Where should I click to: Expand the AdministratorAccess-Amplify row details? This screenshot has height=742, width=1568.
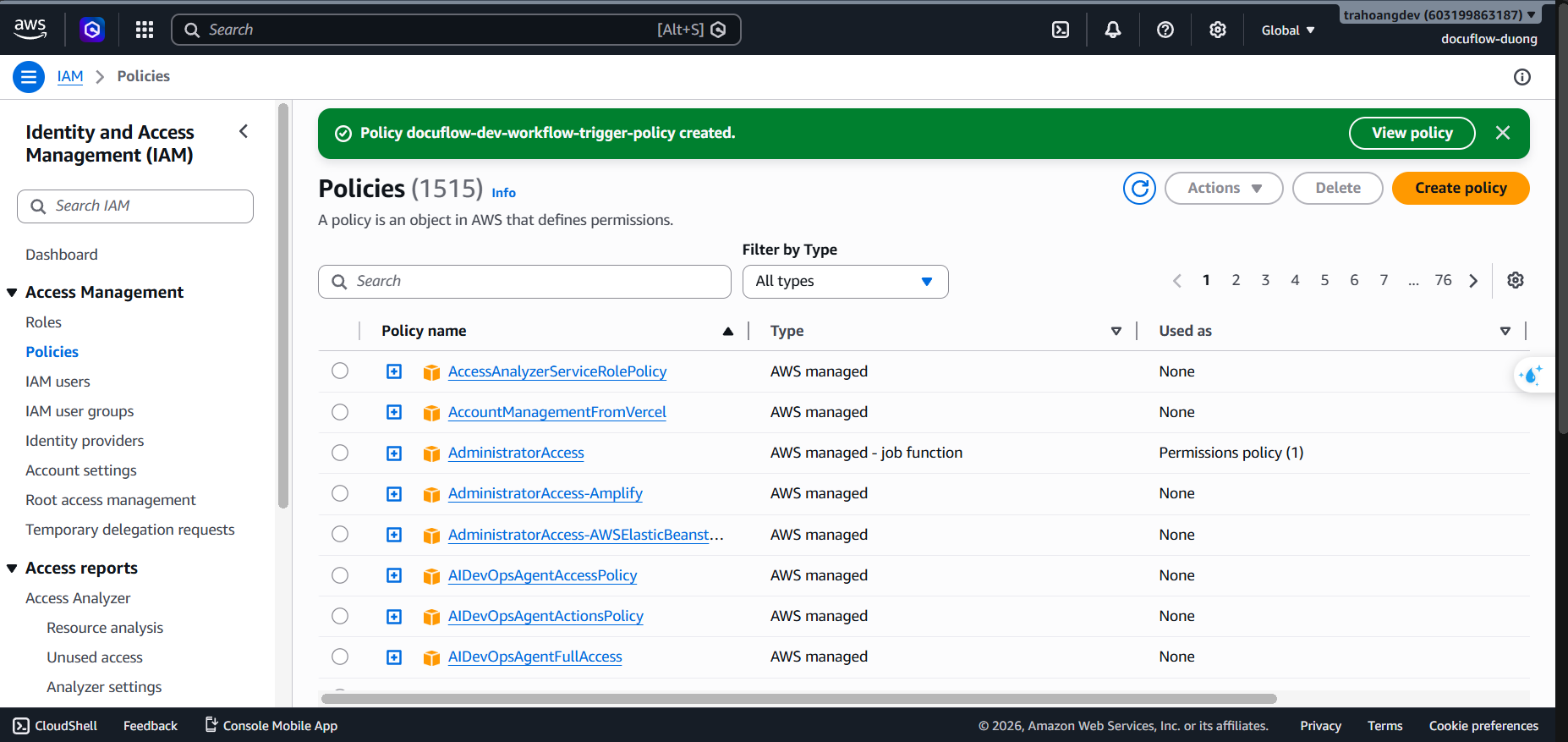(394, 493)
